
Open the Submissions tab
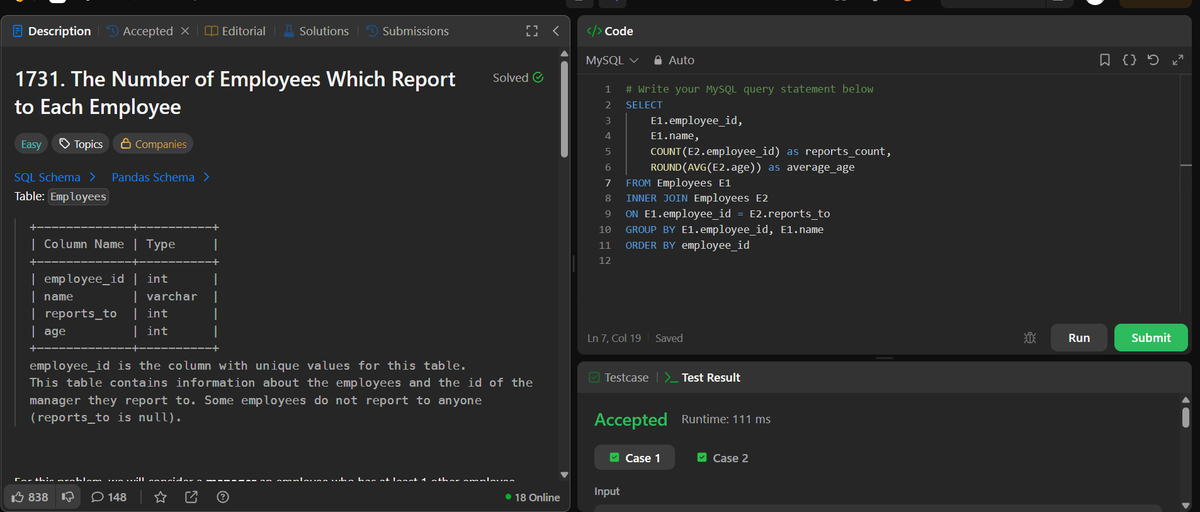tap(407, 31)
